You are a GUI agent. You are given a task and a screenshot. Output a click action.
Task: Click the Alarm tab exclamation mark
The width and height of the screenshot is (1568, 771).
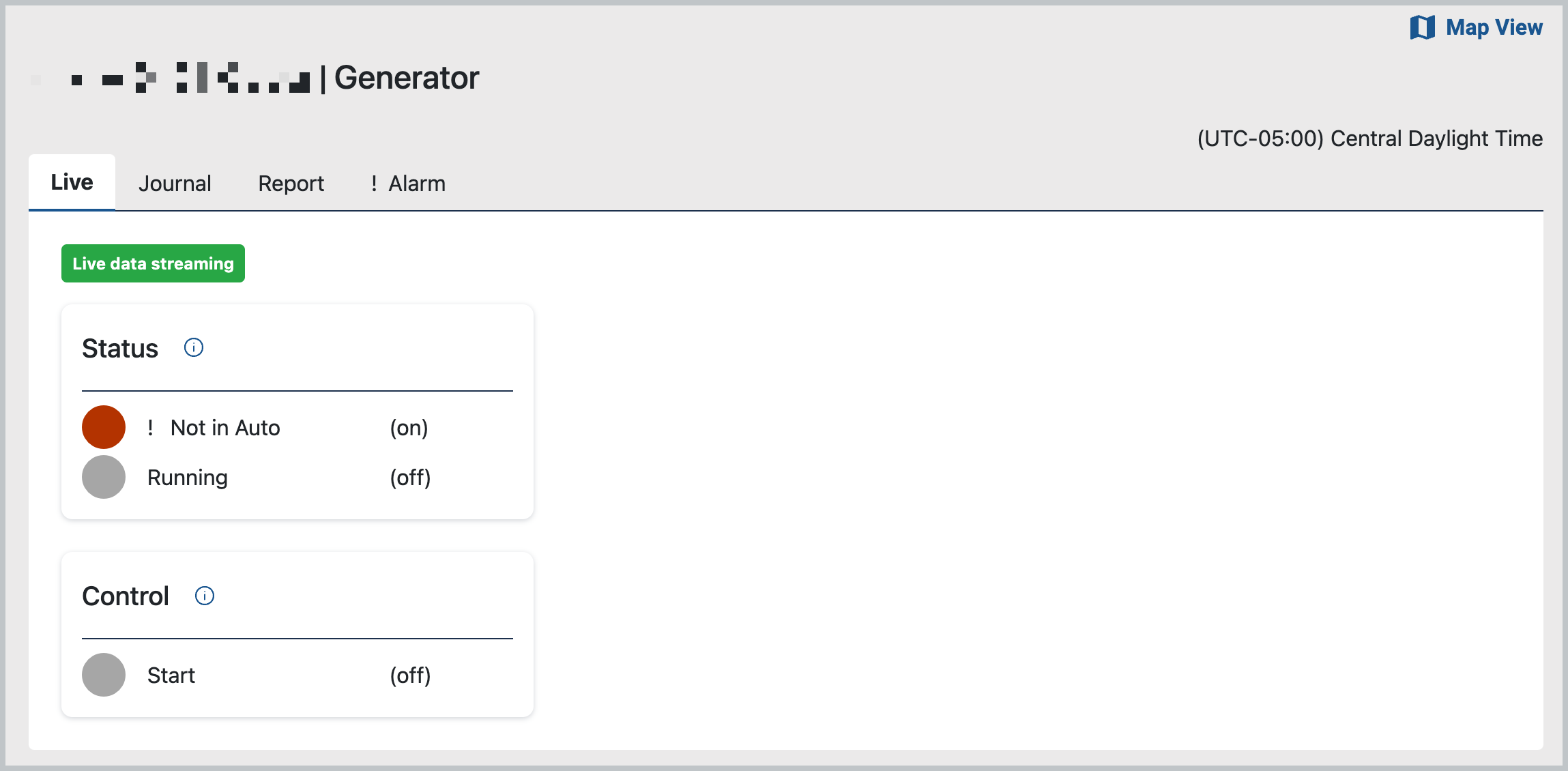click(x=374, y=184)
